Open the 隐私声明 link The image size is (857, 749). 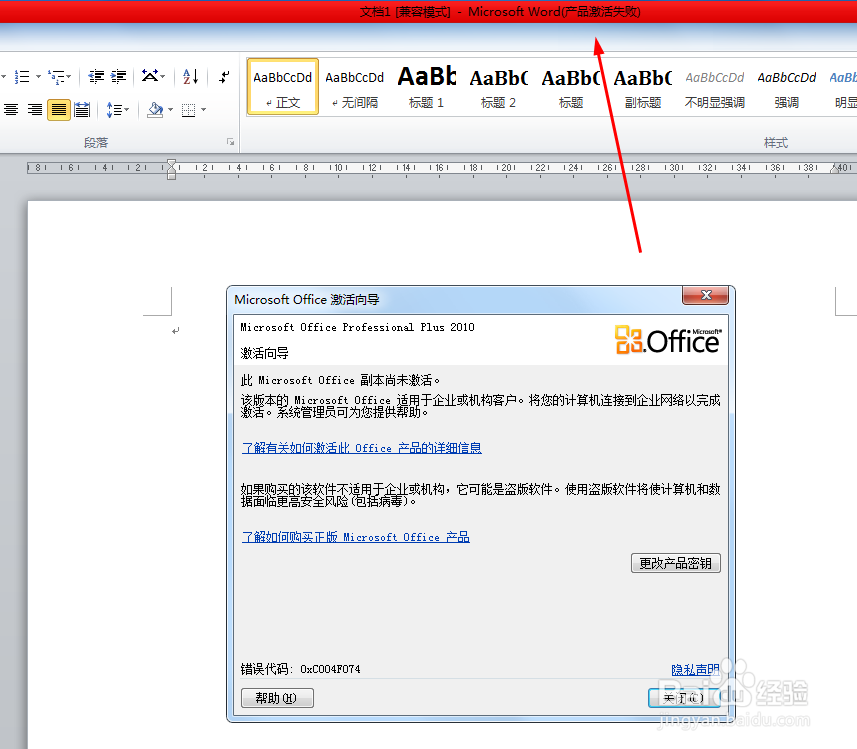click(696, 669)
